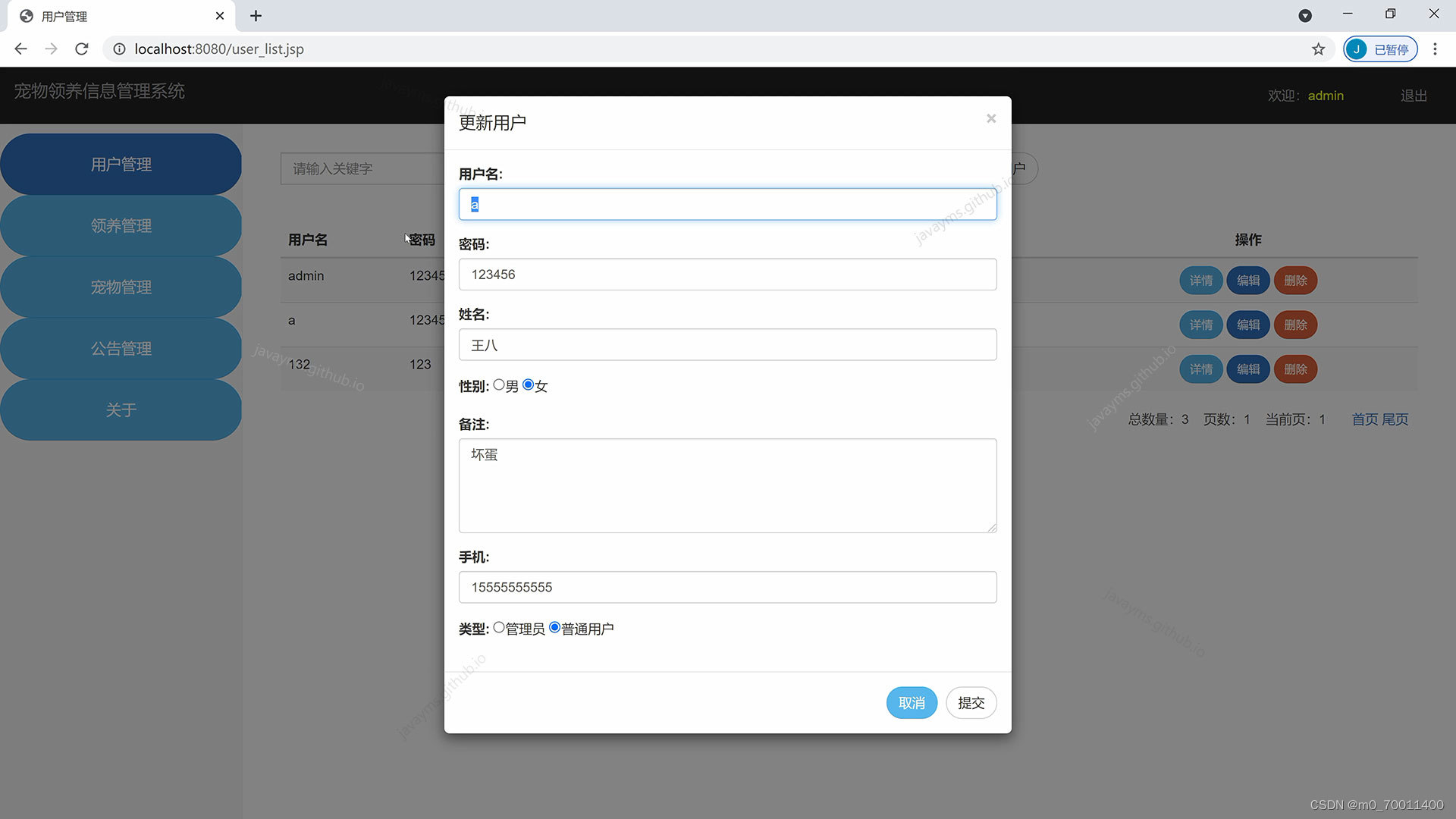Open a new browser tab
This screenshot has height=819, width=1456.
[256, 15]
